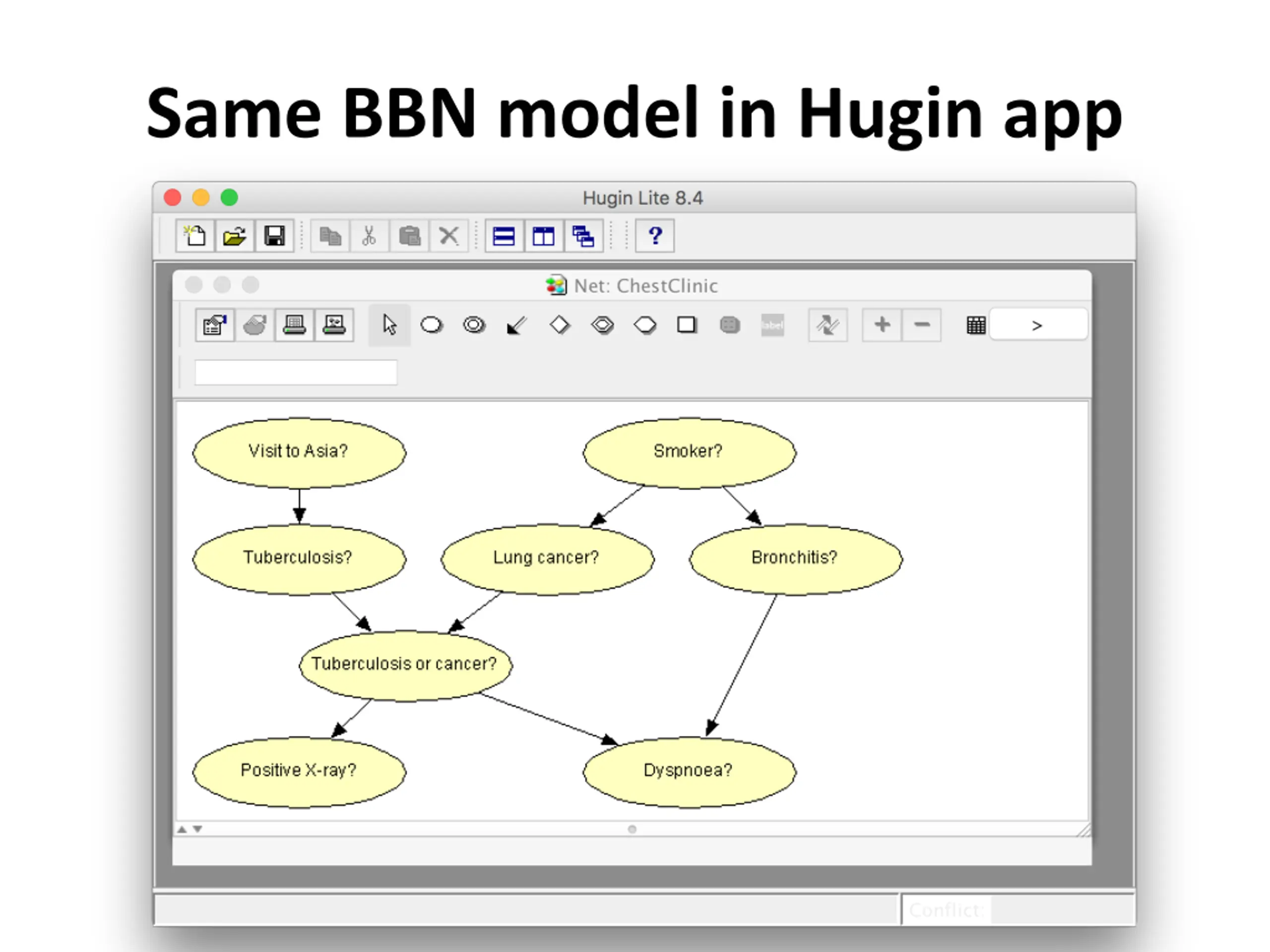Tile windows vertically icon
The image size is (1270, 952).
[544, 236]
